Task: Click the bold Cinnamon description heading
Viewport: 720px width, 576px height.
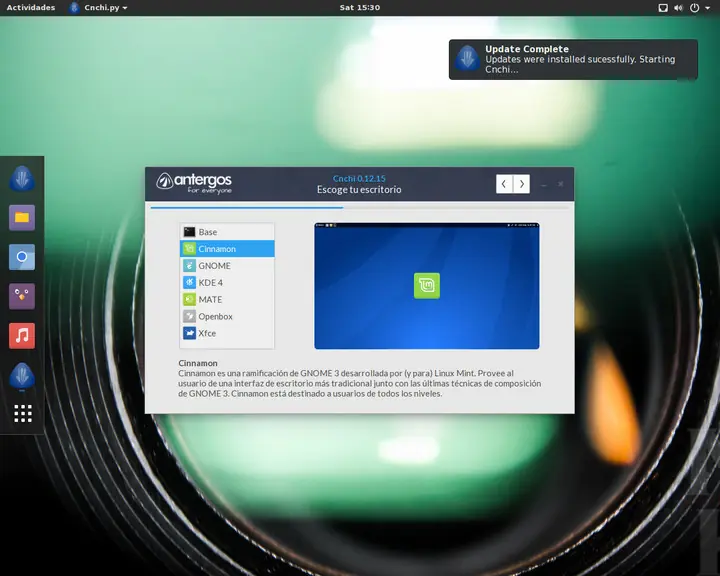Action: pyautogui.click(x=198, y=363)
